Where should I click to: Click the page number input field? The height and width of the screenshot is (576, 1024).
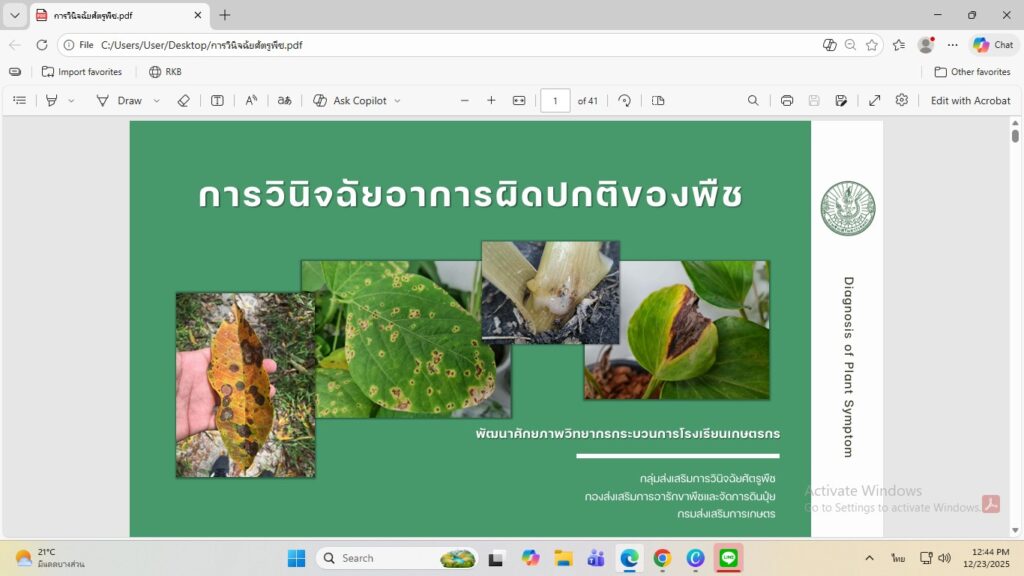[555, 100]
